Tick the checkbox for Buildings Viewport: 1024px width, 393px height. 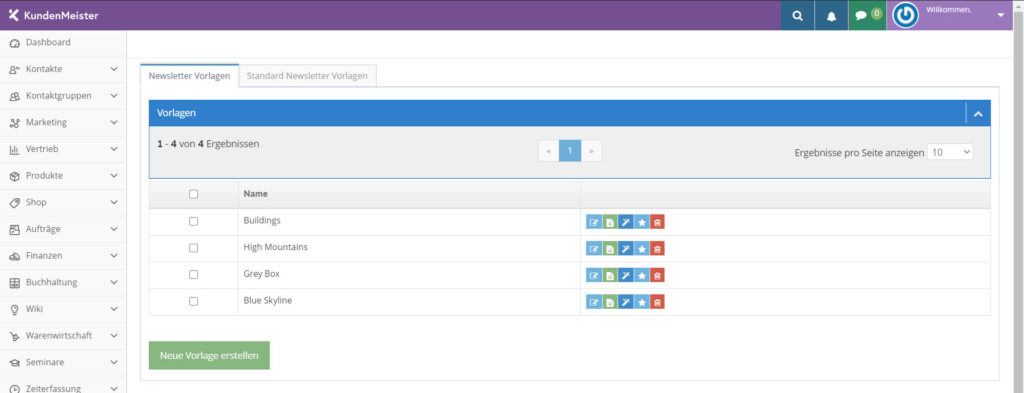click(x=193, y=221)
